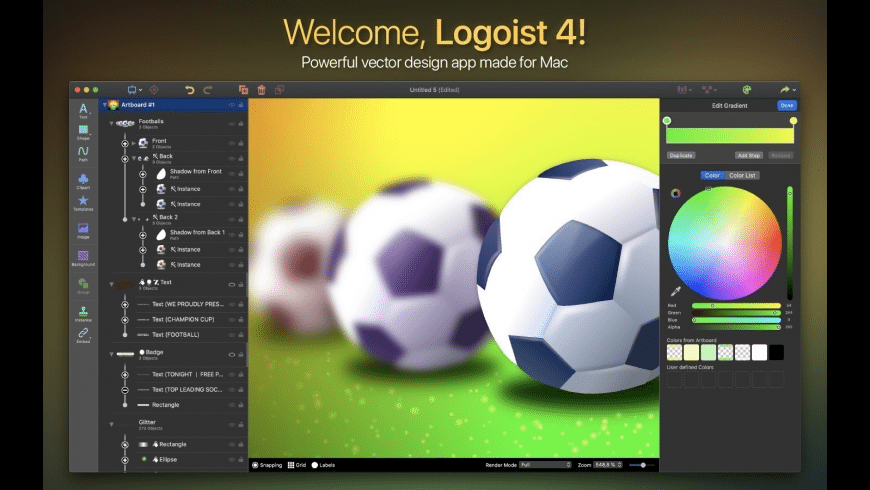Open the artboard dropdown in toolbar
Image resolution: width=870 pixels, height=490 pixels.
coord(135,89)
